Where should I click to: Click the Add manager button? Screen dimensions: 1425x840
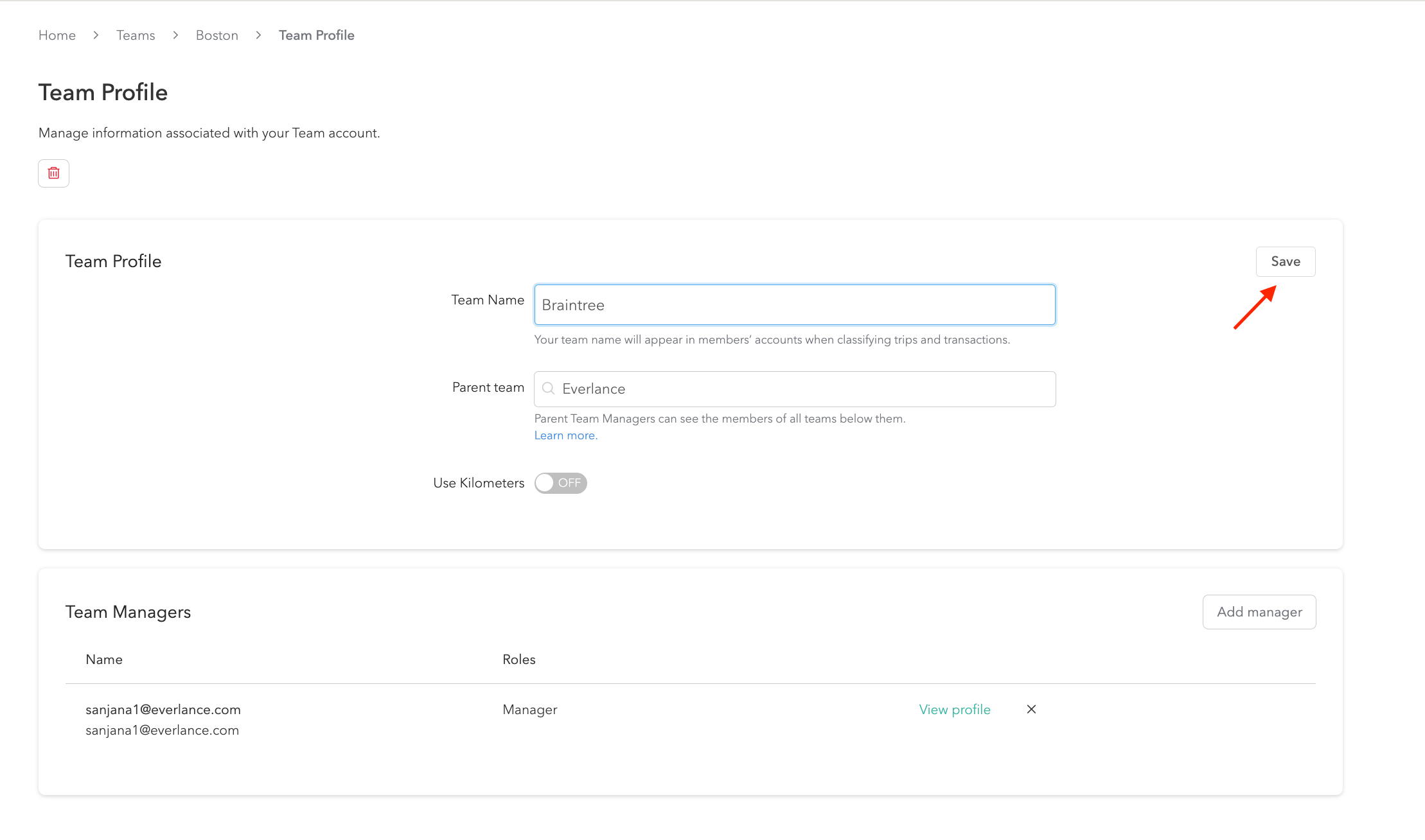pyautogui.click(x=1259, y=612)
